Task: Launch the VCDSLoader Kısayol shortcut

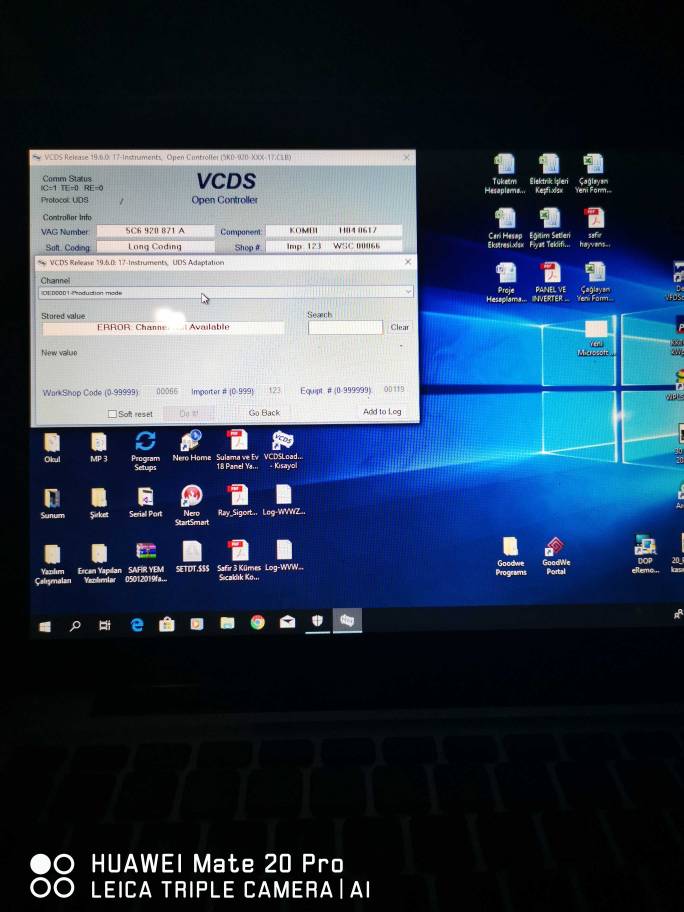Action: (x=283, y=450)
